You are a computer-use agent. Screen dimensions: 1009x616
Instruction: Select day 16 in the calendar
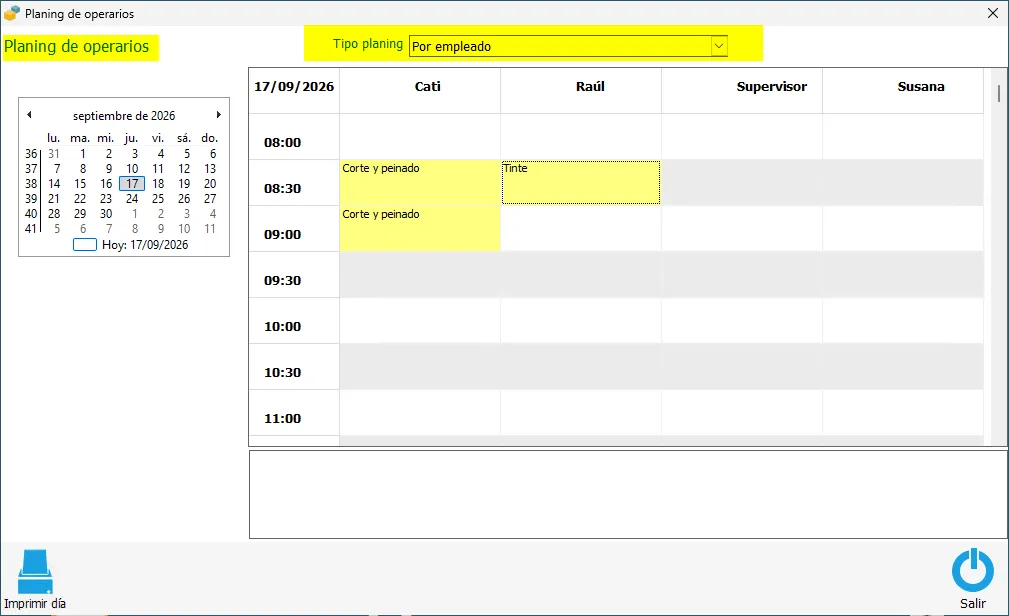coord(106,183)
